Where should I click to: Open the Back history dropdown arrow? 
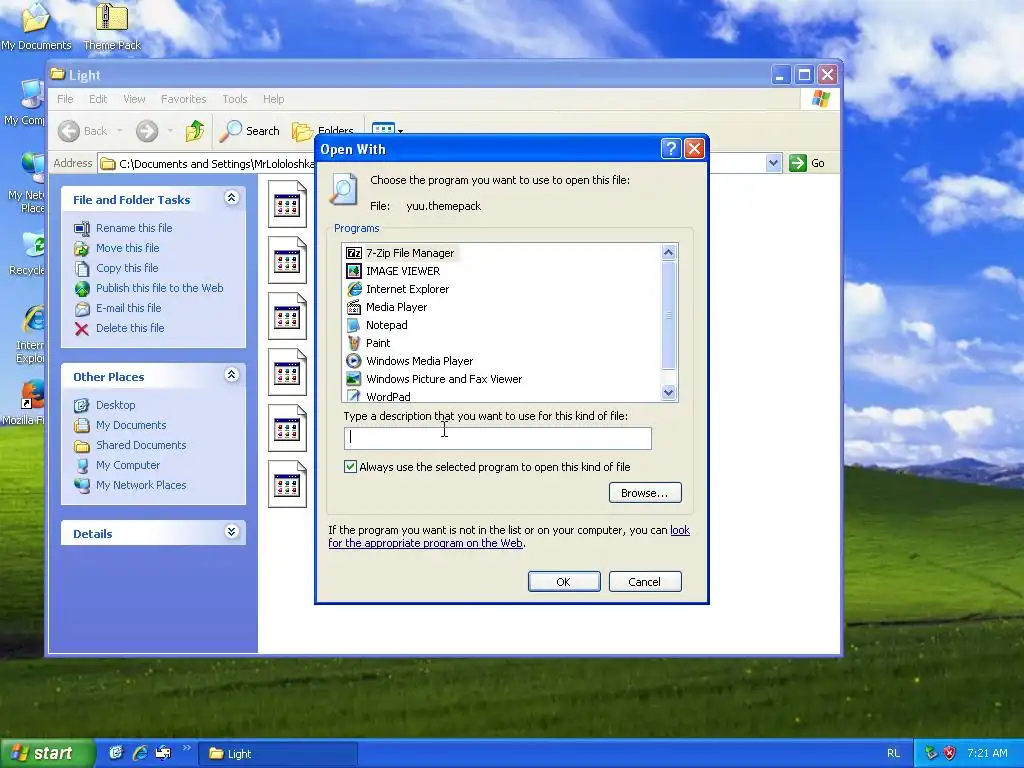(120, 131)
